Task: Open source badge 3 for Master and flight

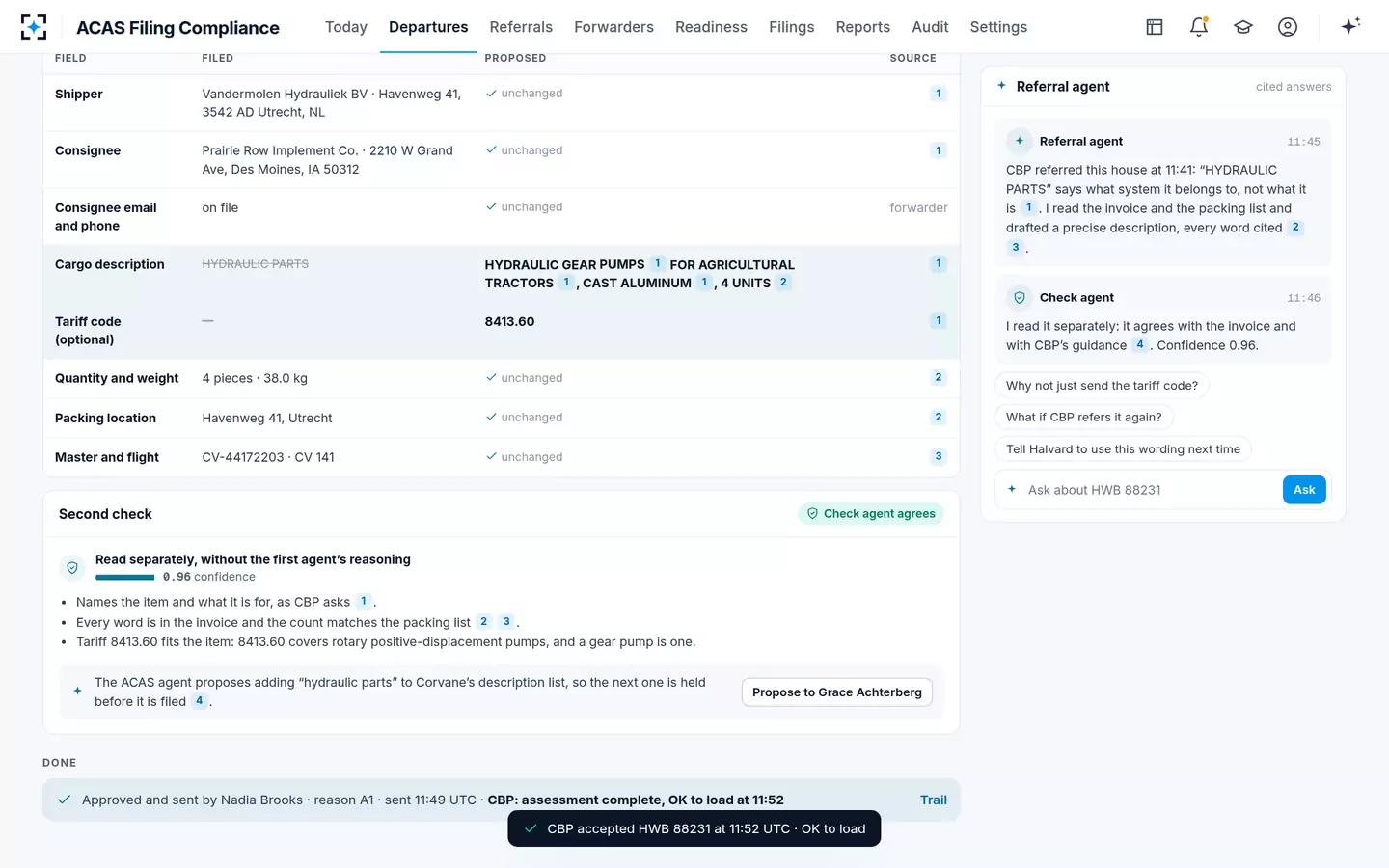Action: [x=938, y=457]
